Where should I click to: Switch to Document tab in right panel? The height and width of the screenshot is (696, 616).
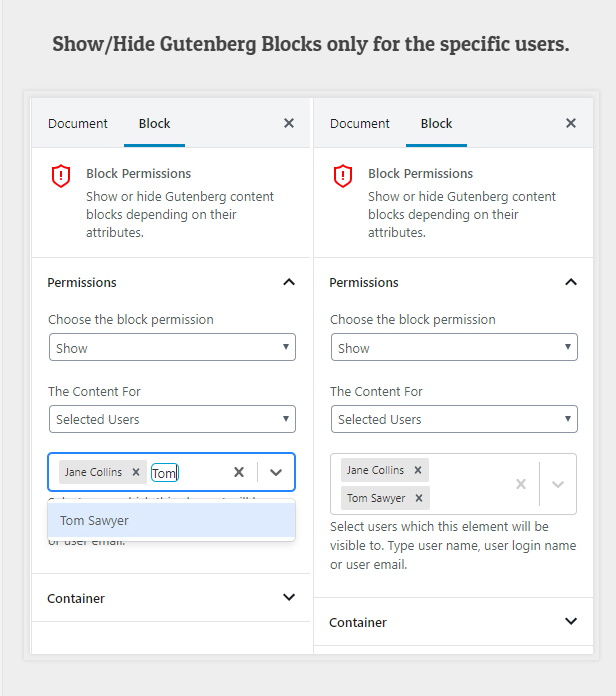click(x=360, y=124)
